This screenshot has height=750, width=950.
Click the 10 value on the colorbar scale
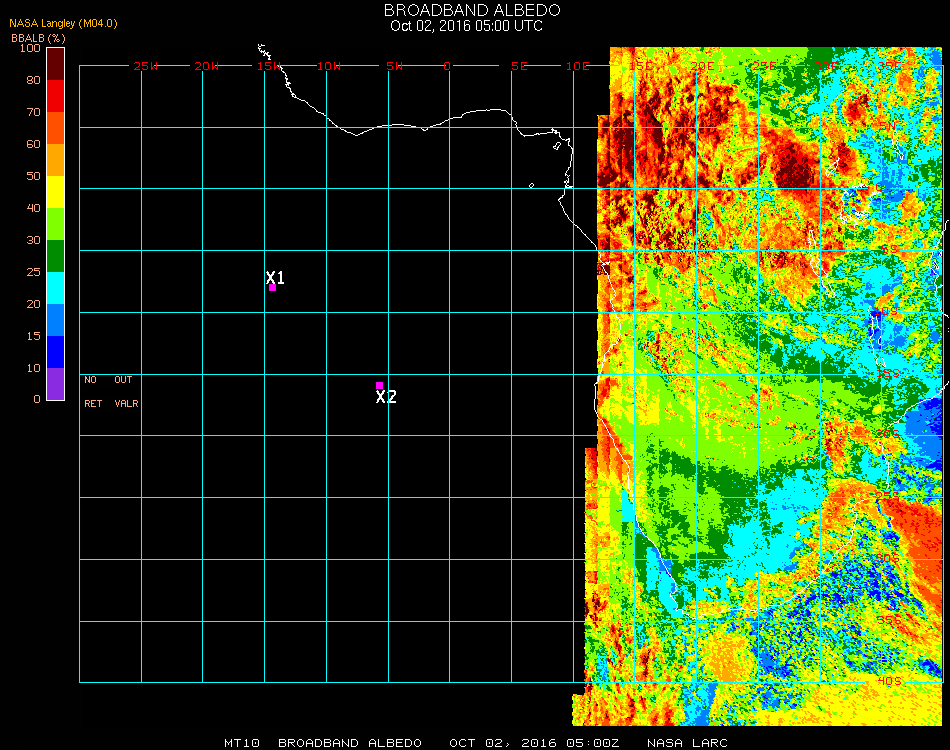coord(33,368)
